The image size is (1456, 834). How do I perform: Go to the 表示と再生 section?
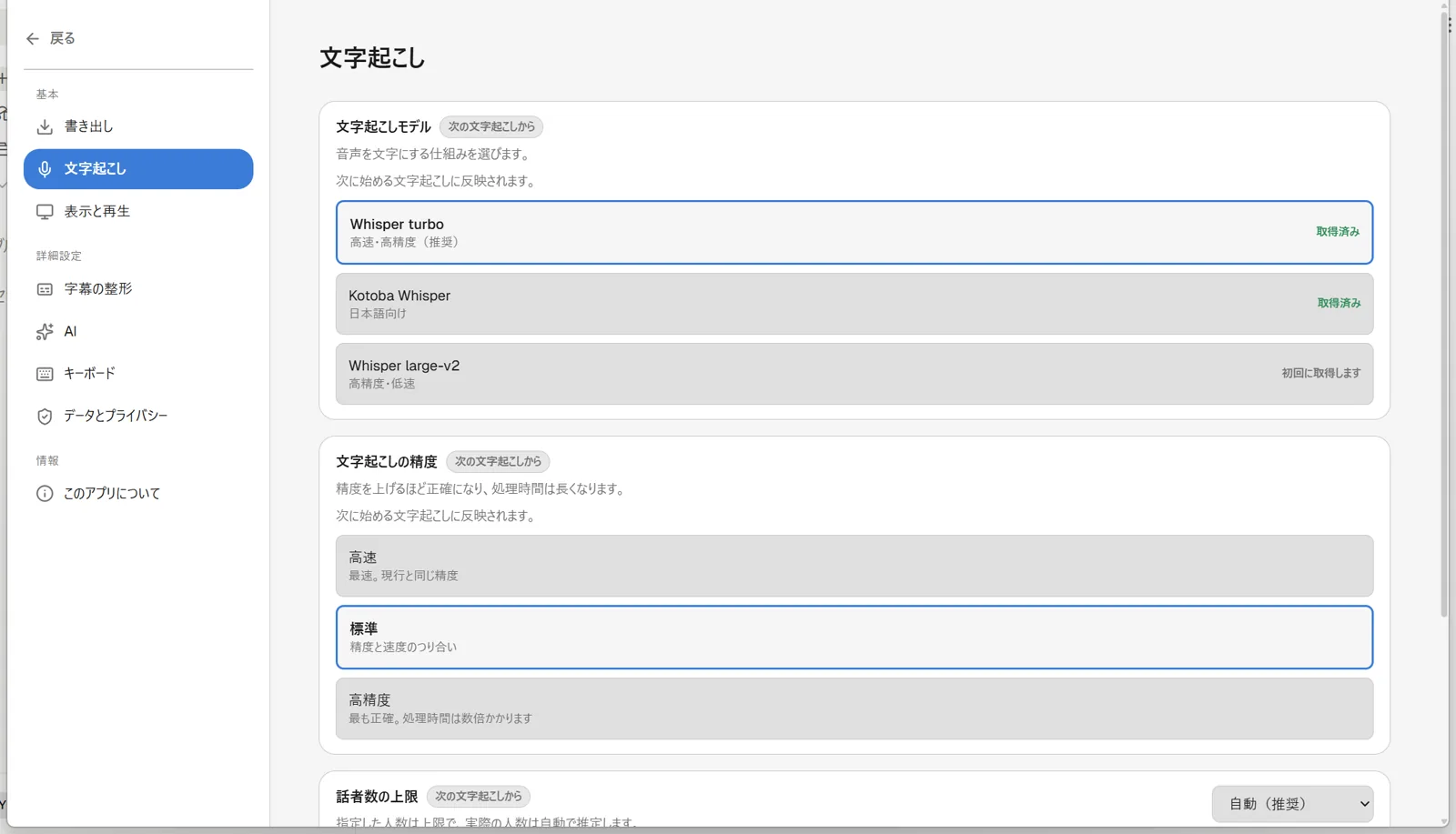[x=138, y=212]
